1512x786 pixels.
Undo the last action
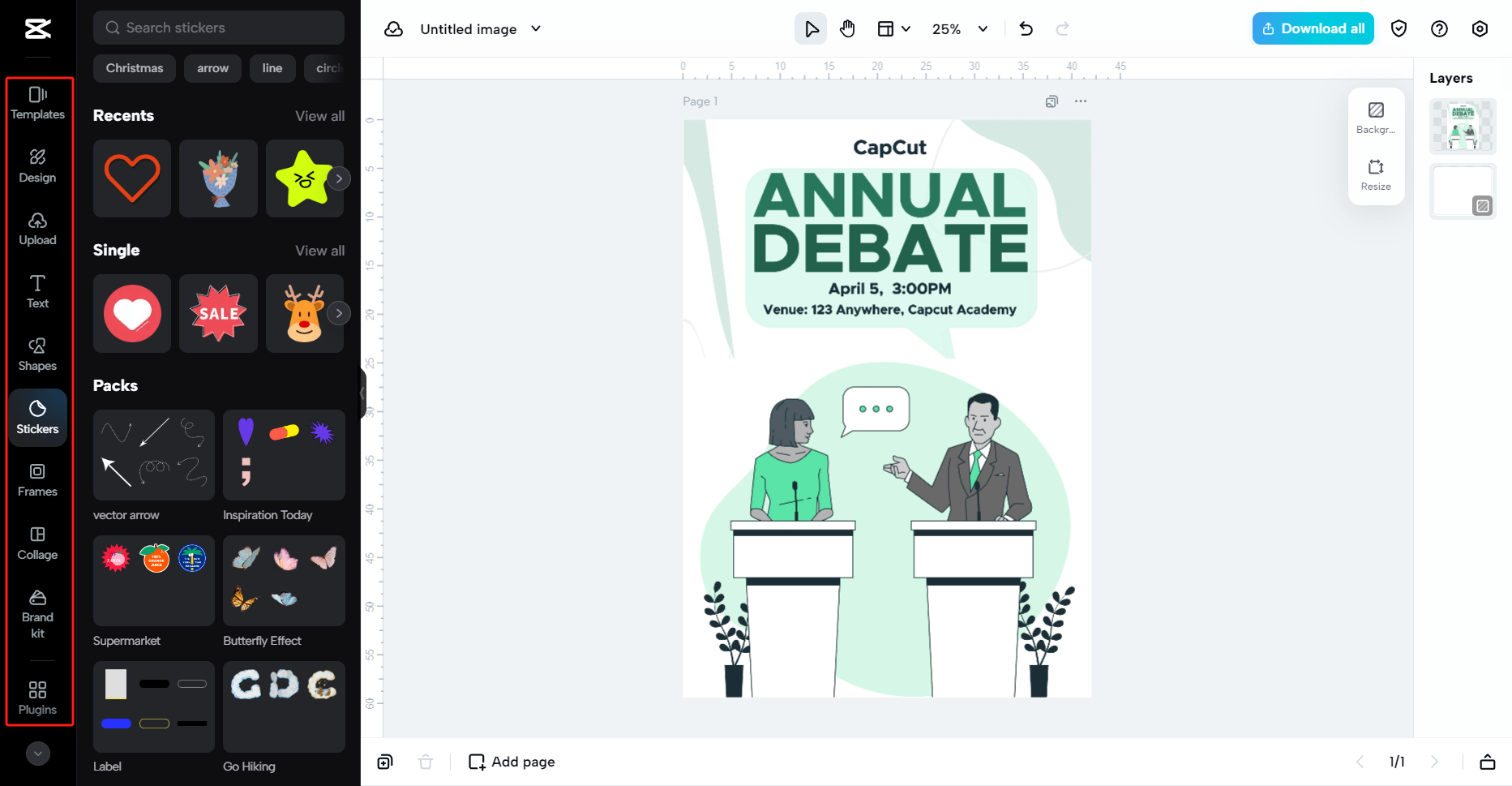1026,29
